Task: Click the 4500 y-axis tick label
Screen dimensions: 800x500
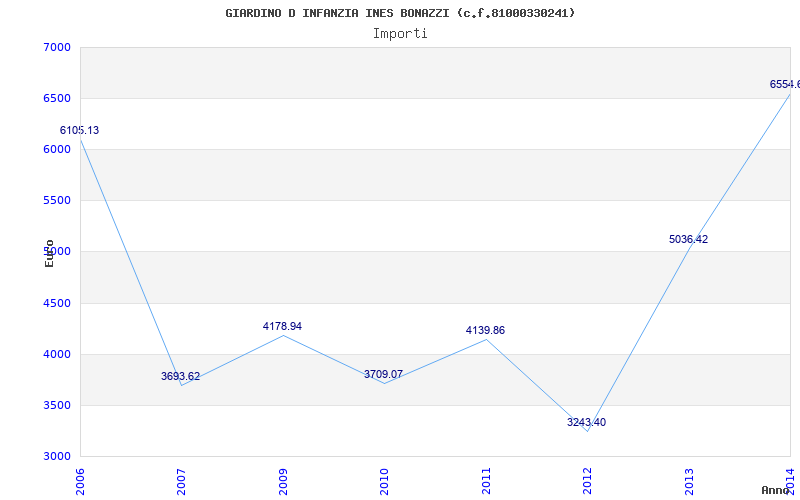Action: click(x=57, y=304)
